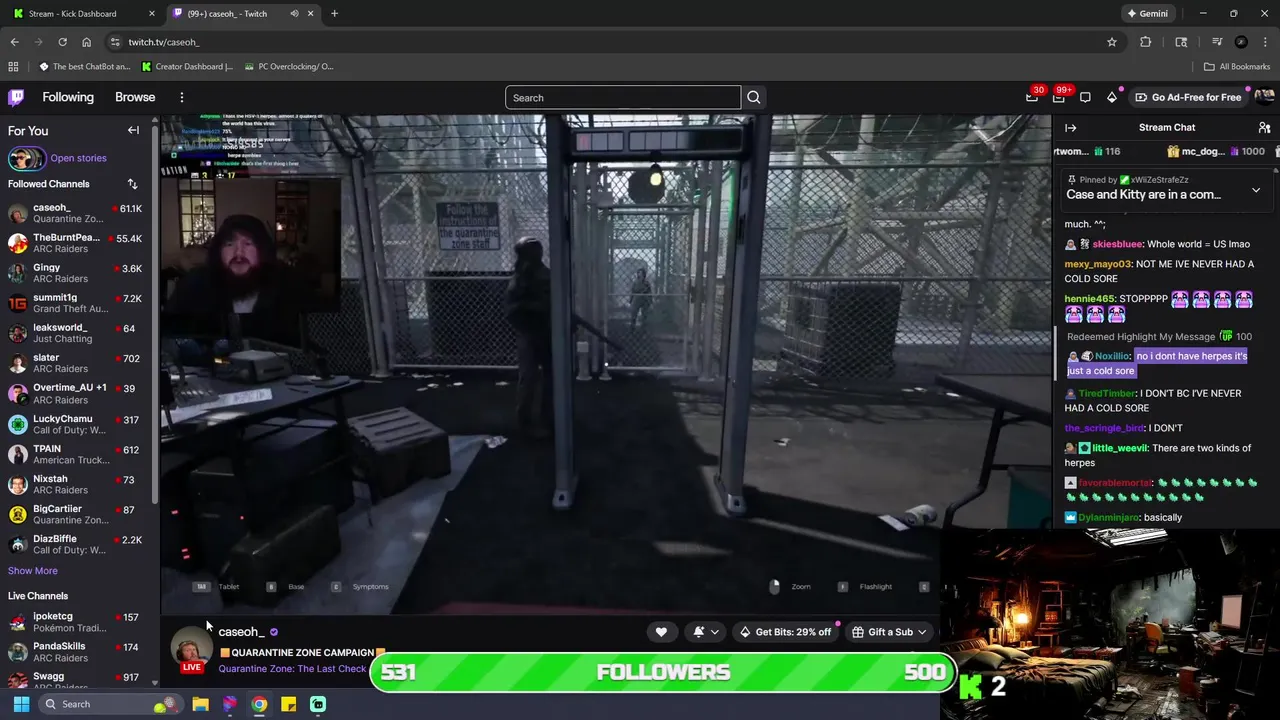The width and height of the screenshot is (1280, 720).
Task: Bookmark this page with star icon
Action: point(1111,42)
